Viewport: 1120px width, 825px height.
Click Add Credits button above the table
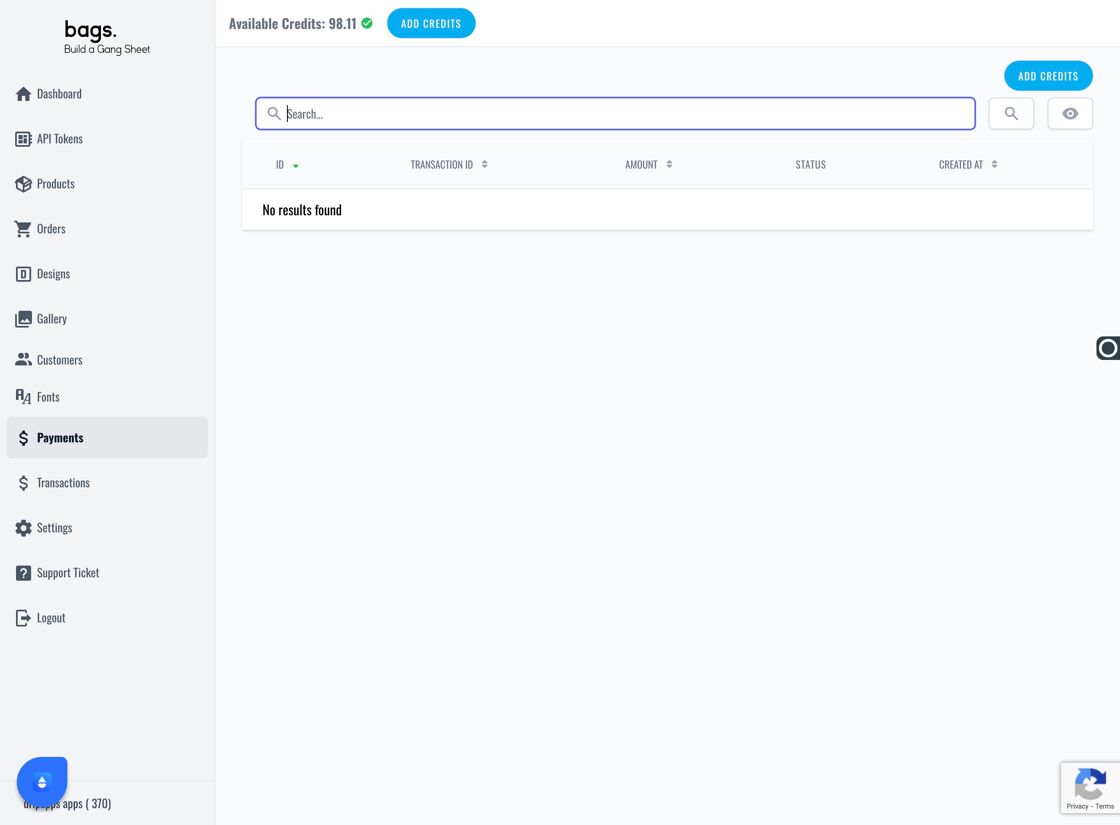tap(1048, 76)
